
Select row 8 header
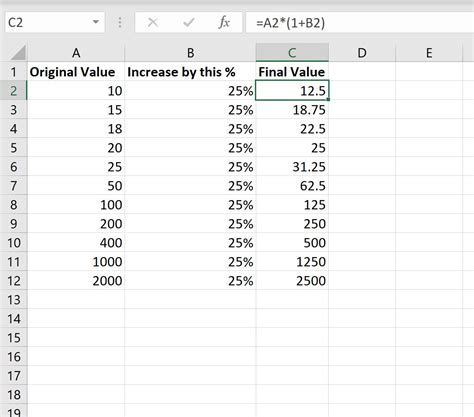coord(14,205)
